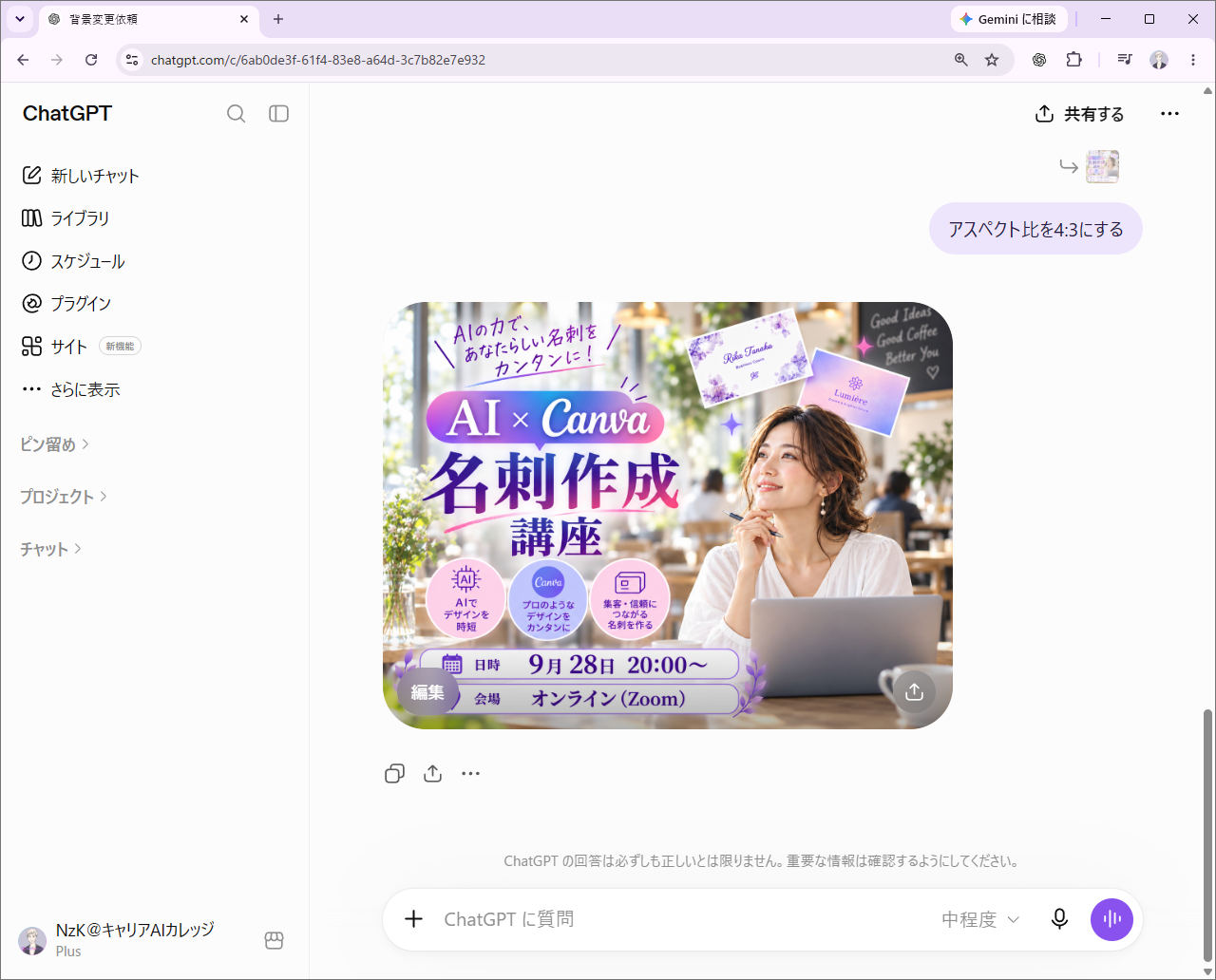Viewport: 1216px width, 980px height.
Task: Click the icon beside the profile name
Action: (275, 940)
